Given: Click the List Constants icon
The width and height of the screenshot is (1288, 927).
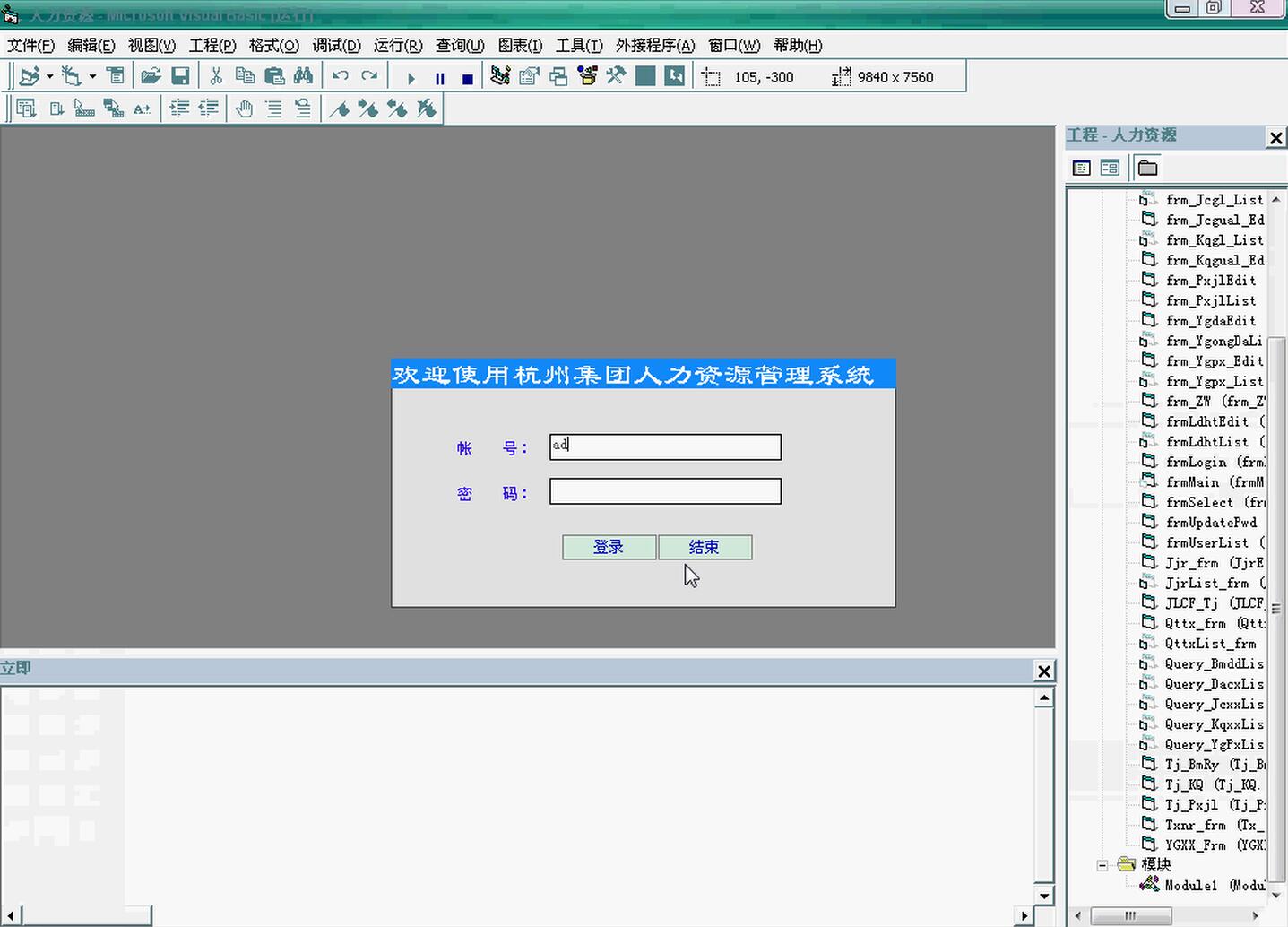Looking at the screenshot, I should 56,108.
